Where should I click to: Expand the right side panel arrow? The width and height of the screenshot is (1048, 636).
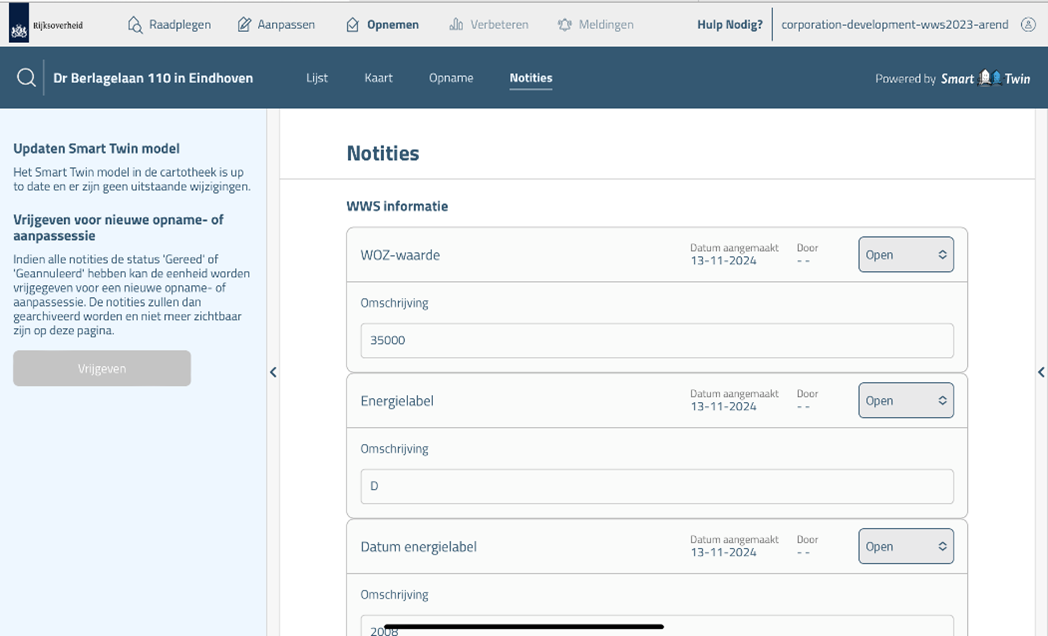[x=1041, y=372]
